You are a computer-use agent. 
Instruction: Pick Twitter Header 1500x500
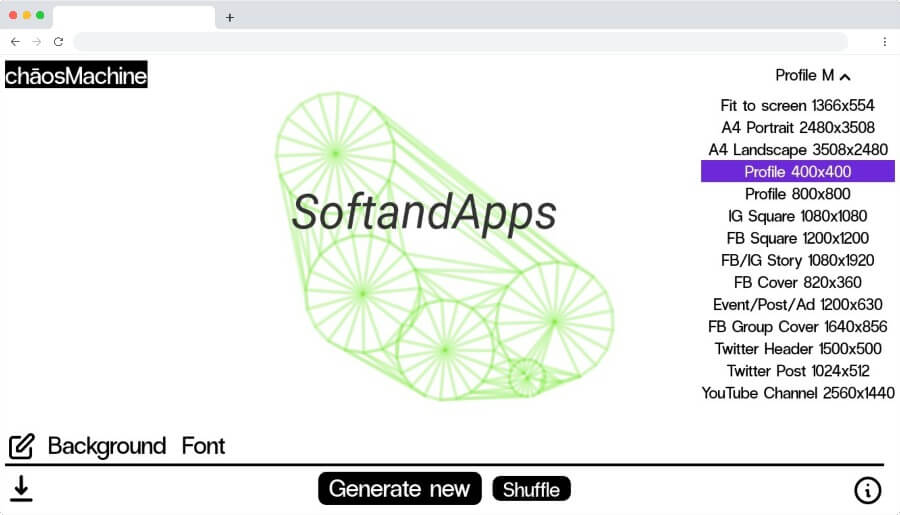[x=797, y=349]
